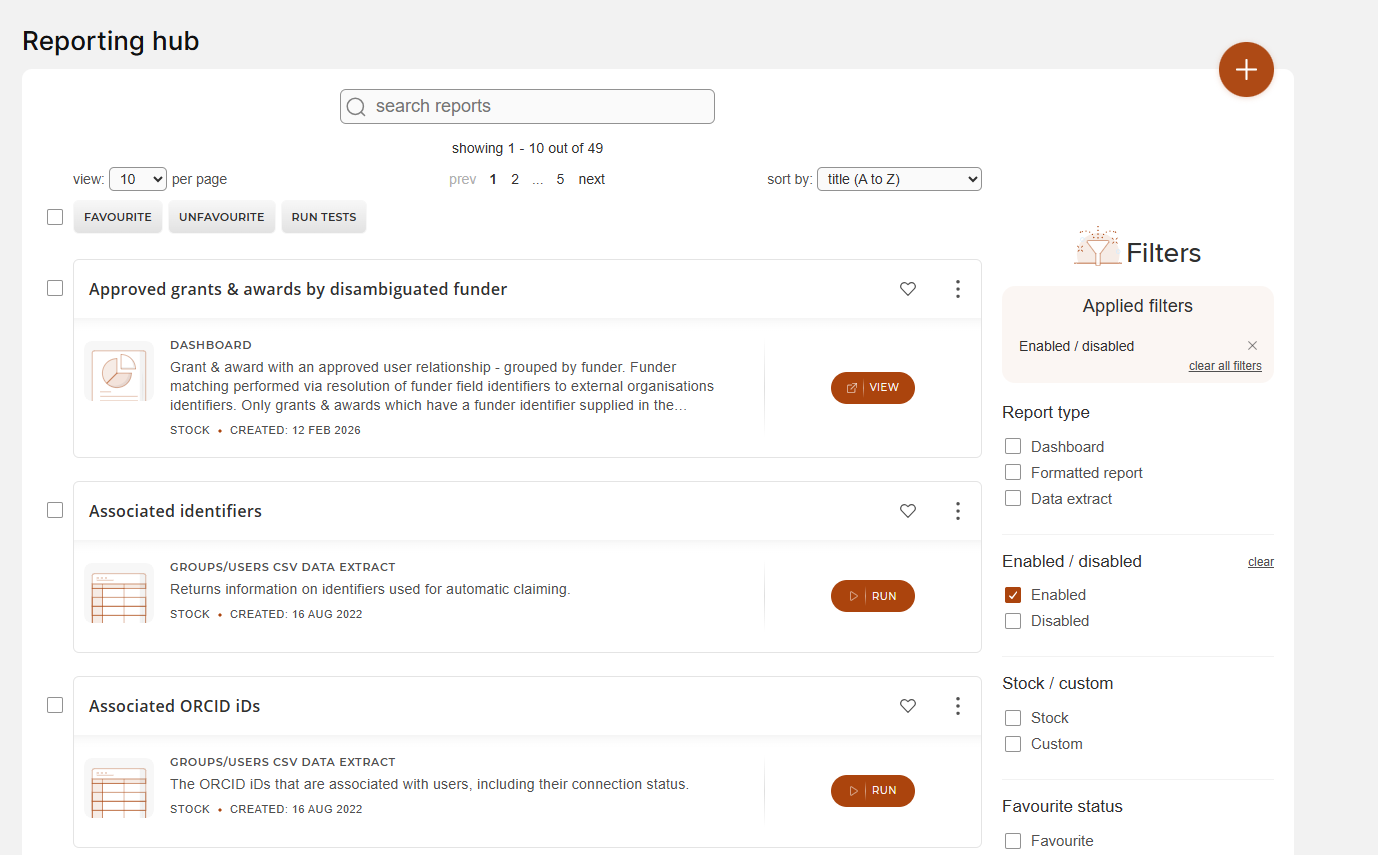Viewport: 1378px width, 855px height.
Task: Open the sort by title dropdown
Action: (899, 179)
